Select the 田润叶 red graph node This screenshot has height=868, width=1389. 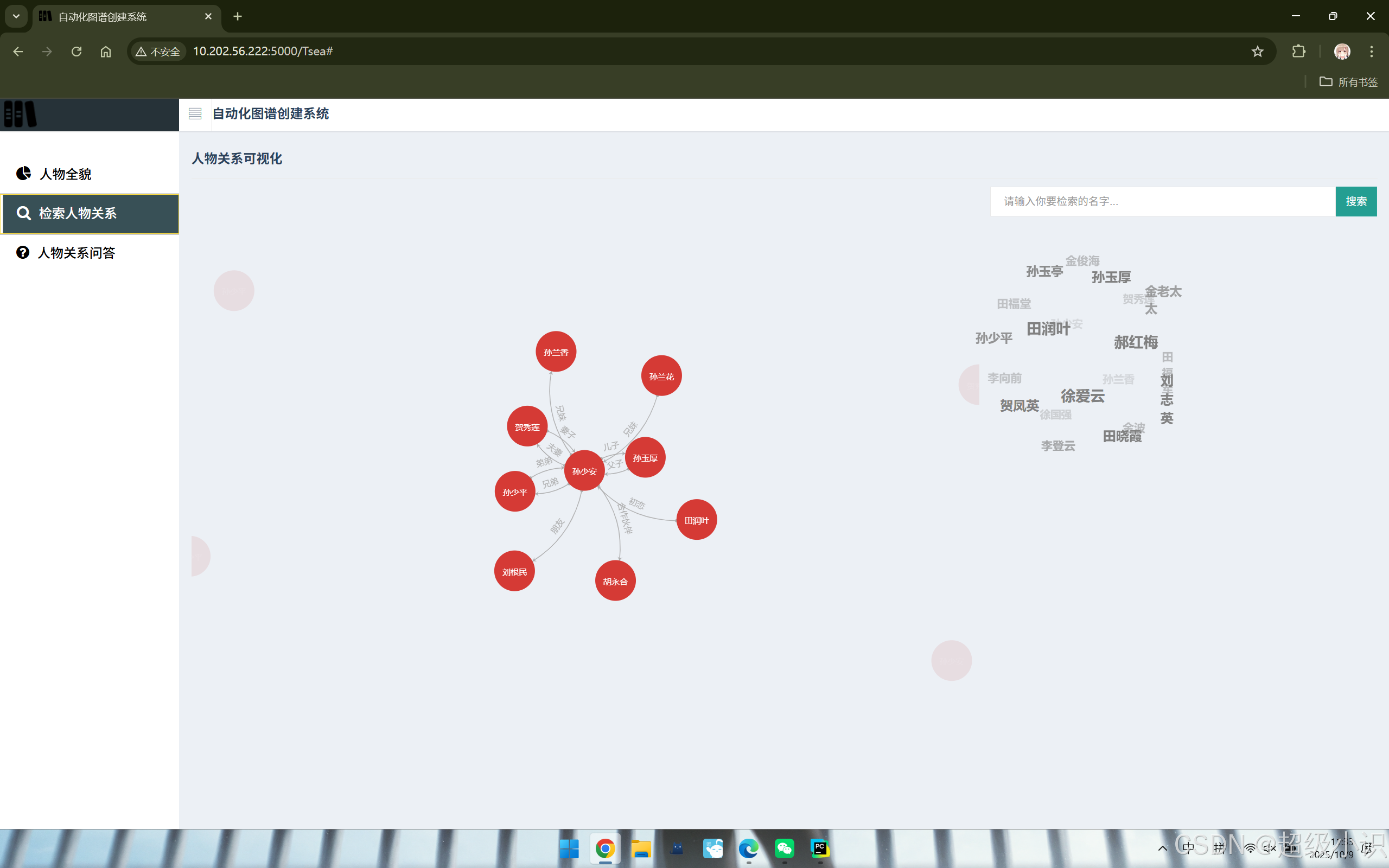696,520
